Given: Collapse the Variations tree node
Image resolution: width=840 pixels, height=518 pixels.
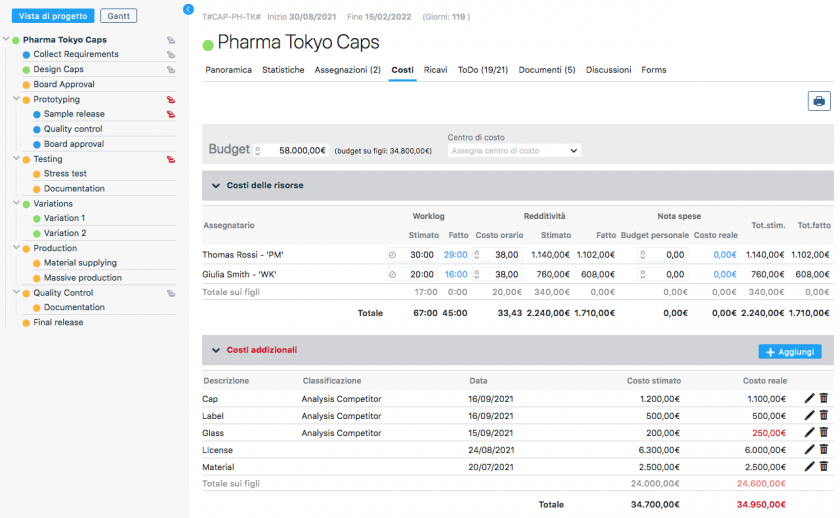Looking at the screenshot, I should tap(6, 204).
